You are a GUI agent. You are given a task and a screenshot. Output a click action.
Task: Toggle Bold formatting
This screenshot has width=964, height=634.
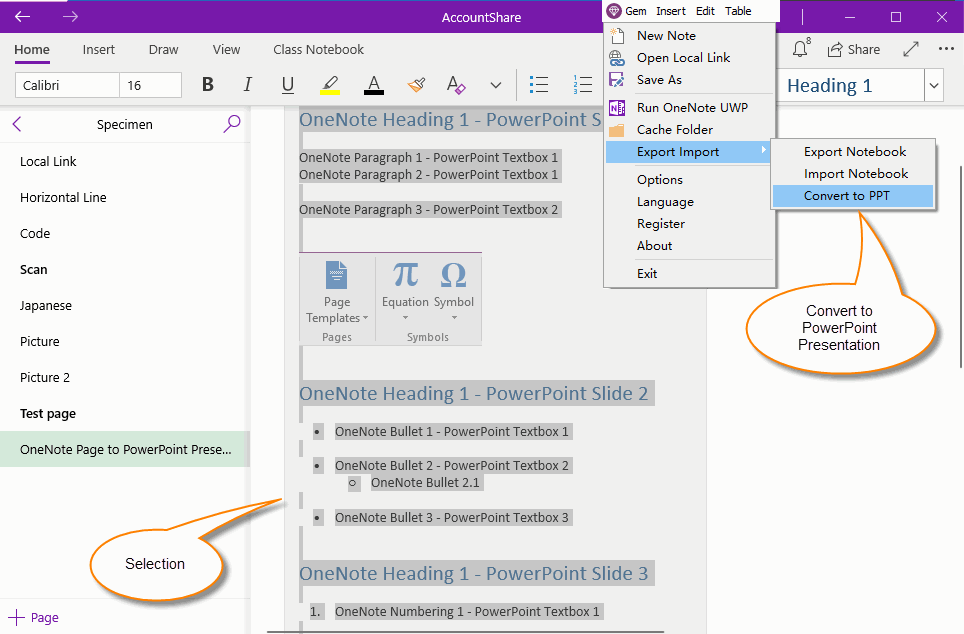tap(208, 85)
